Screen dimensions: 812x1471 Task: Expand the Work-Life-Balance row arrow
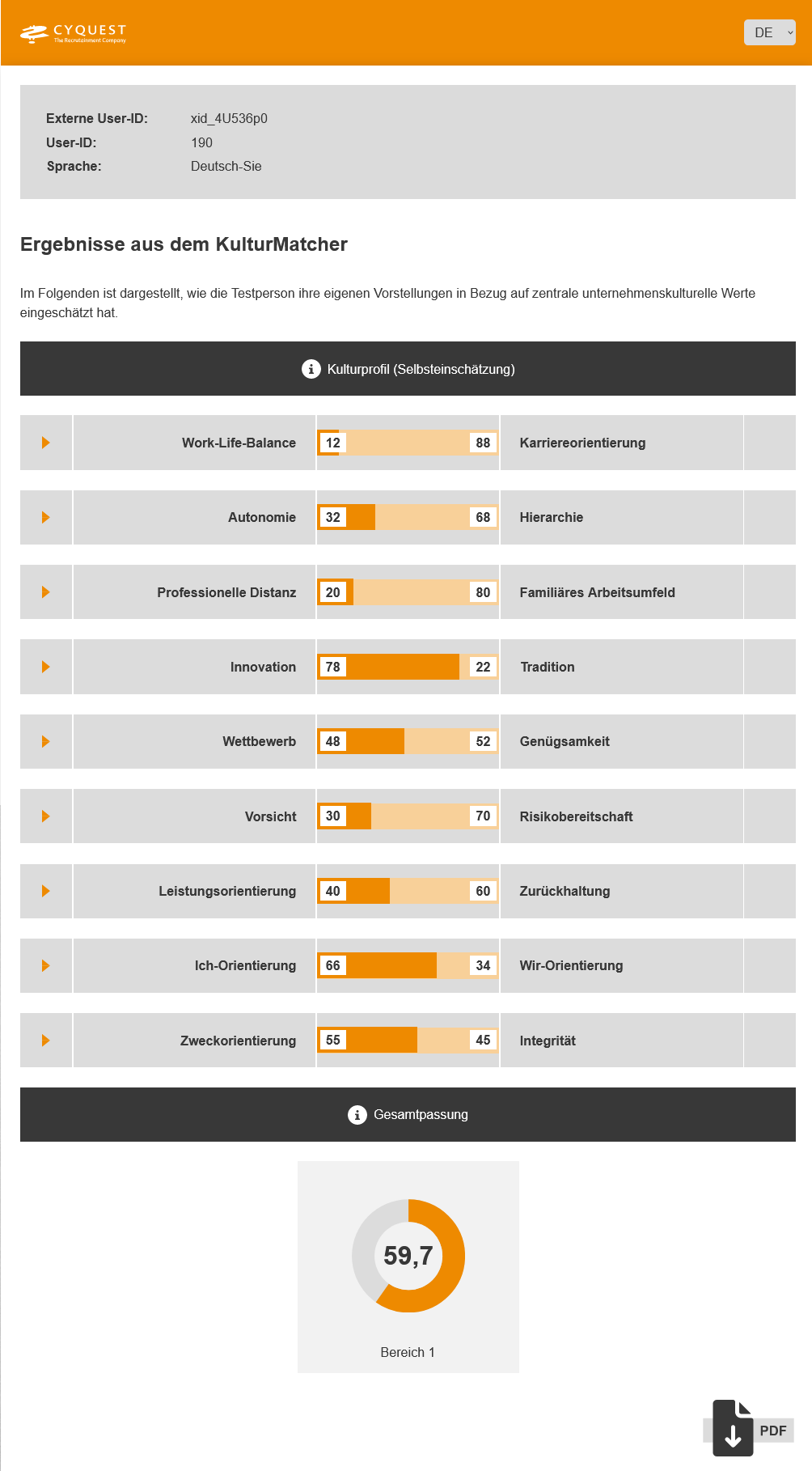(46, 443)
